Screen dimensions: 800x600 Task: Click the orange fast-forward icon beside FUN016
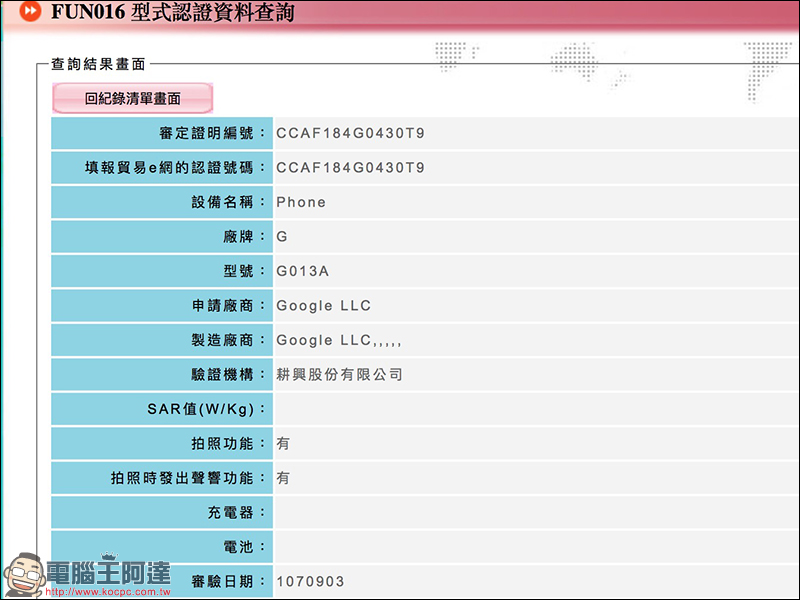pyautogui.click(x=30, y=11)
